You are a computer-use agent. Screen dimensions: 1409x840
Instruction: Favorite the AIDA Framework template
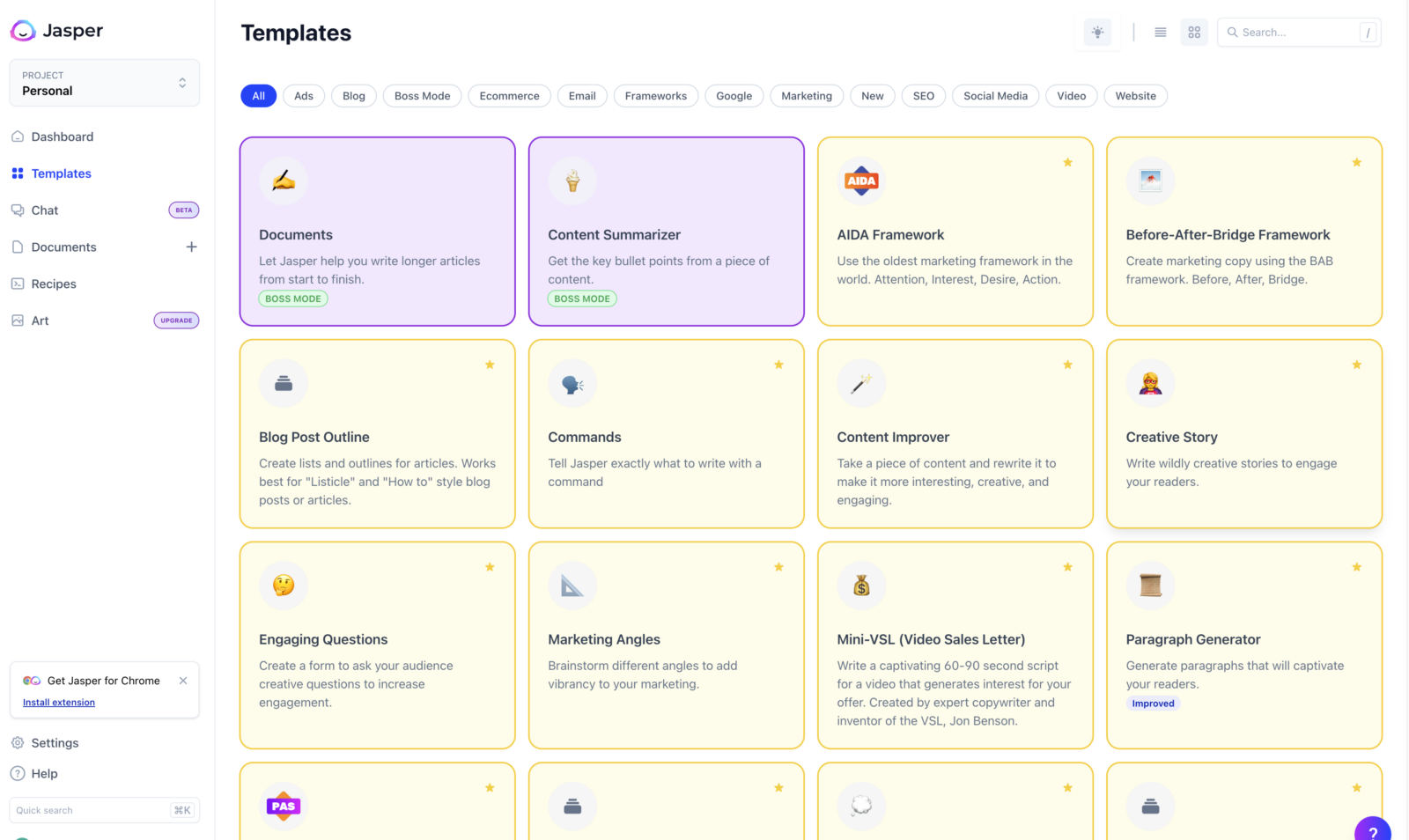[x=1067, y=162]
